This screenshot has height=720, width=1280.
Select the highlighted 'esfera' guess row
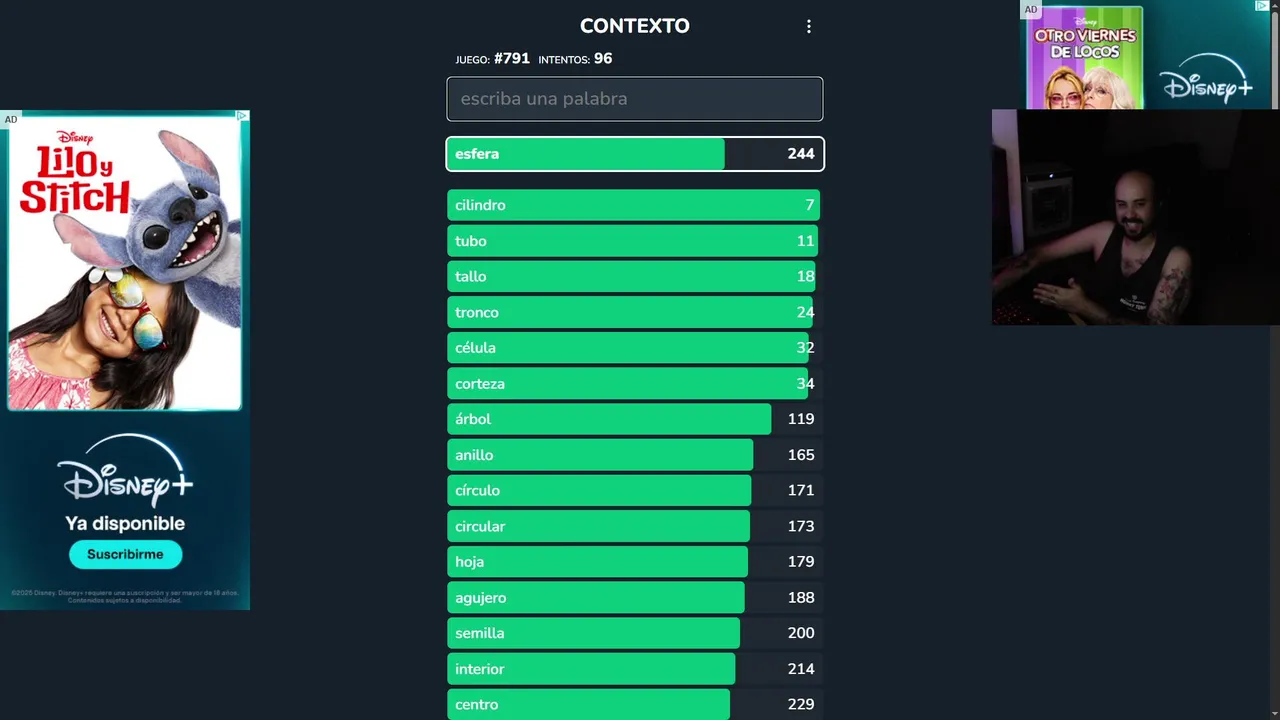click(635, 154)
